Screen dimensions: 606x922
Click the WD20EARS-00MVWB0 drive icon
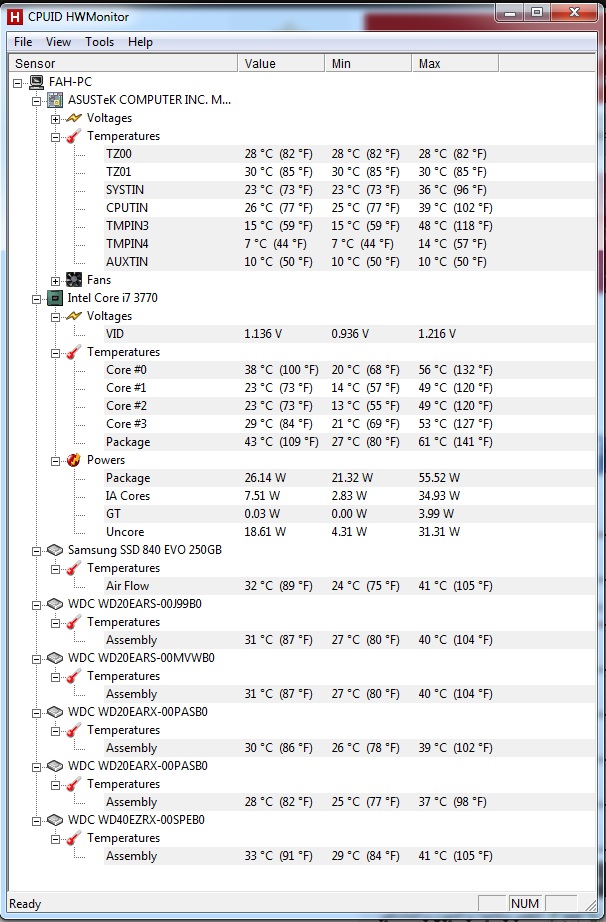pos(55,658)
